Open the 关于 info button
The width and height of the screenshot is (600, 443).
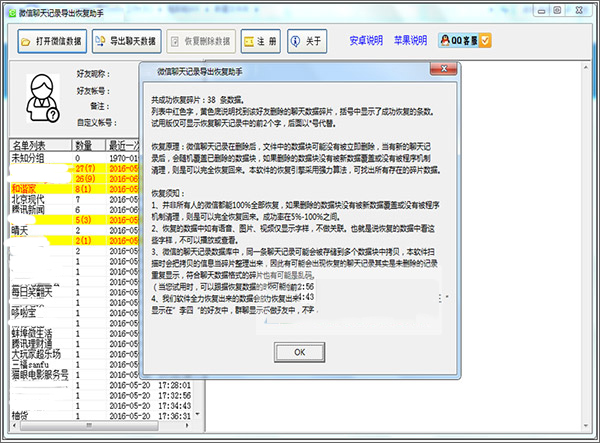click(x=307, y=41)
